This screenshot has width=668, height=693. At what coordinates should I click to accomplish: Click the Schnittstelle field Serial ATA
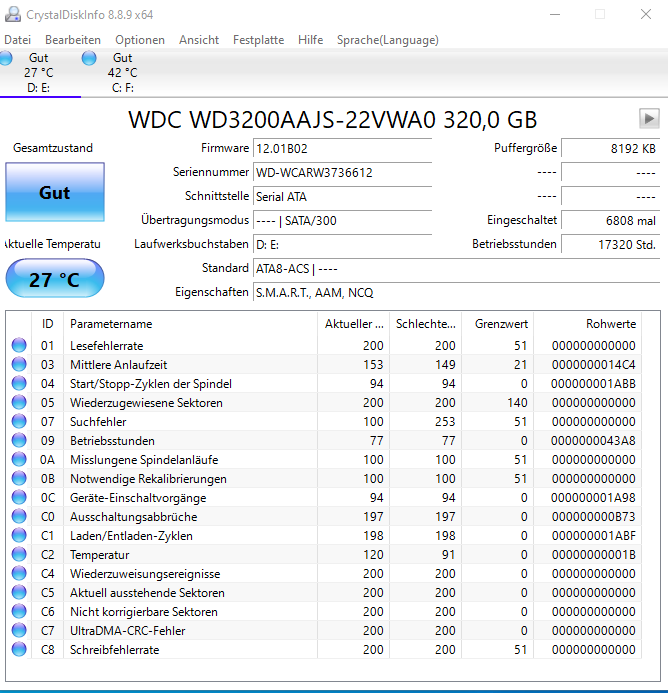click(343, 197)
